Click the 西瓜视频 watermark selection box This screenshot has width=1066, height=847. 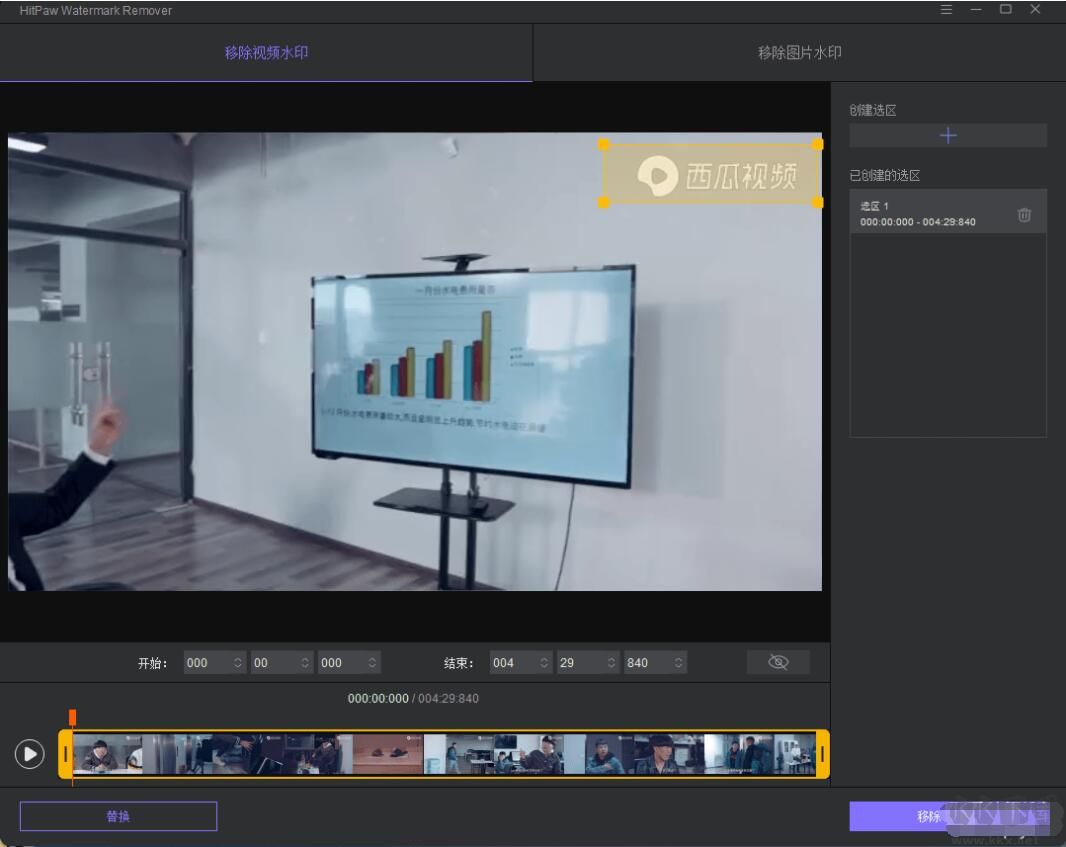(x=711, y=174)
